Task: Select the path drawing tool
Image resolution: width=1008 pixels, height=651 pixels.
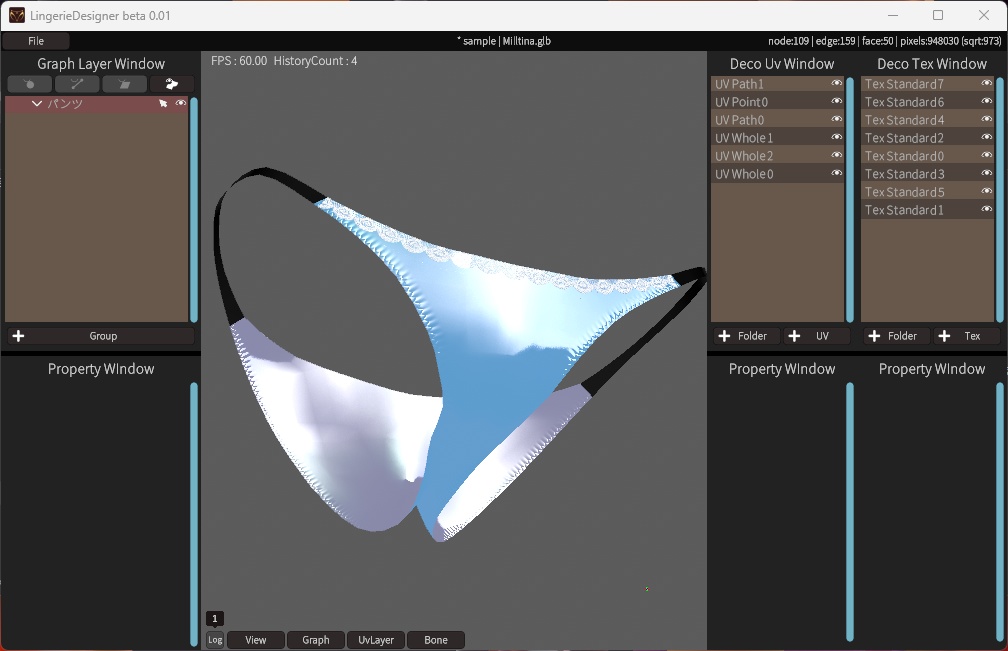Action: (77, 84)
